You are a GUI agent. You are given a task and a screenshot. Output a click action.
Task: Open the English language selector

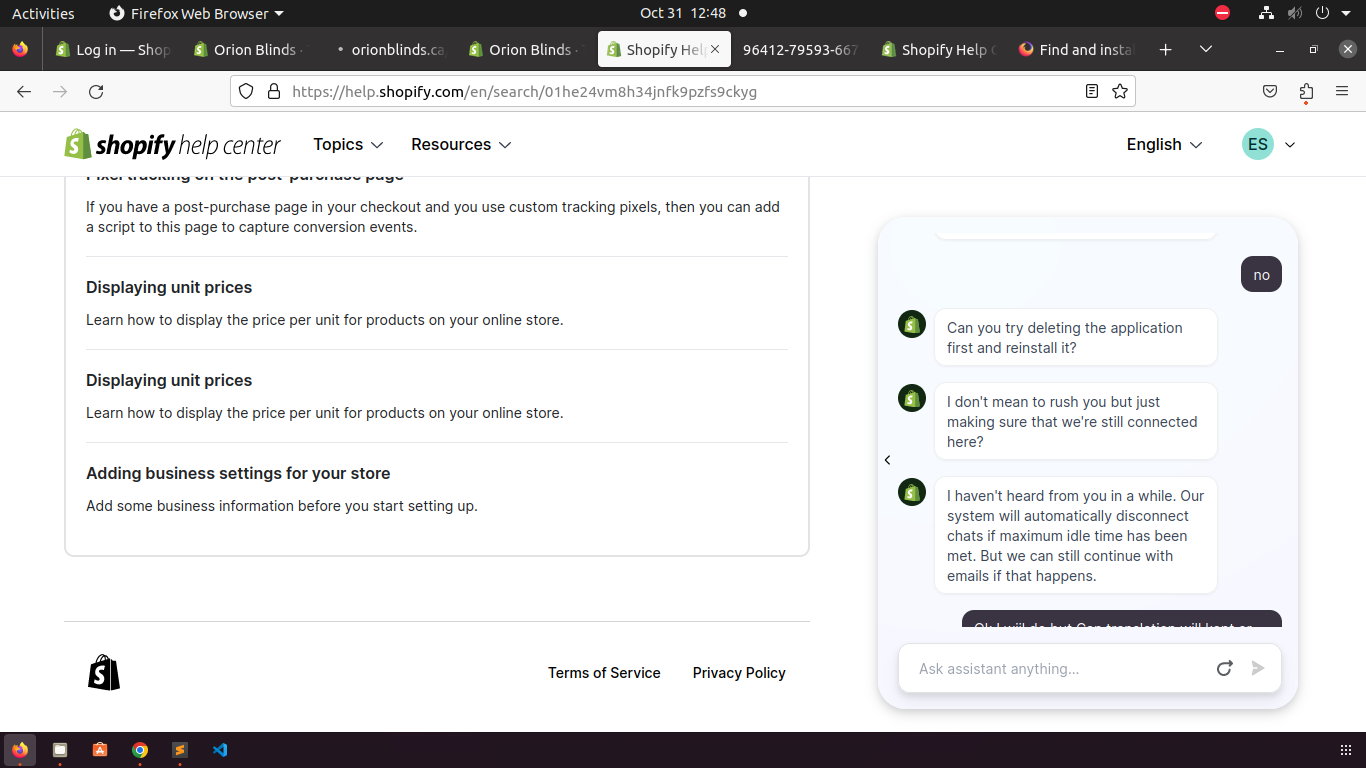[1164, 145]
